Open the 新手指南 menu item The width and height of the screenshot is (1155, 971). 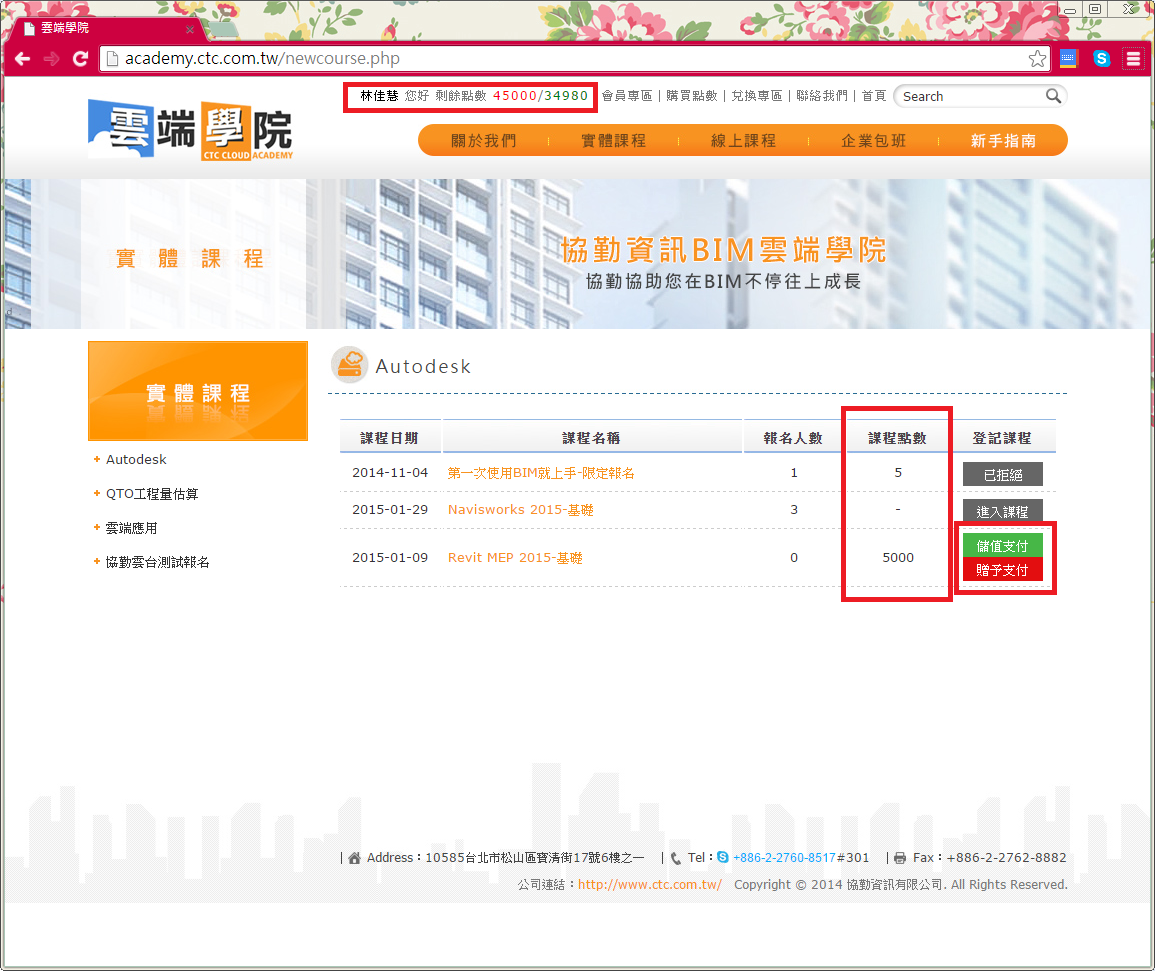tap(1003, 141)
